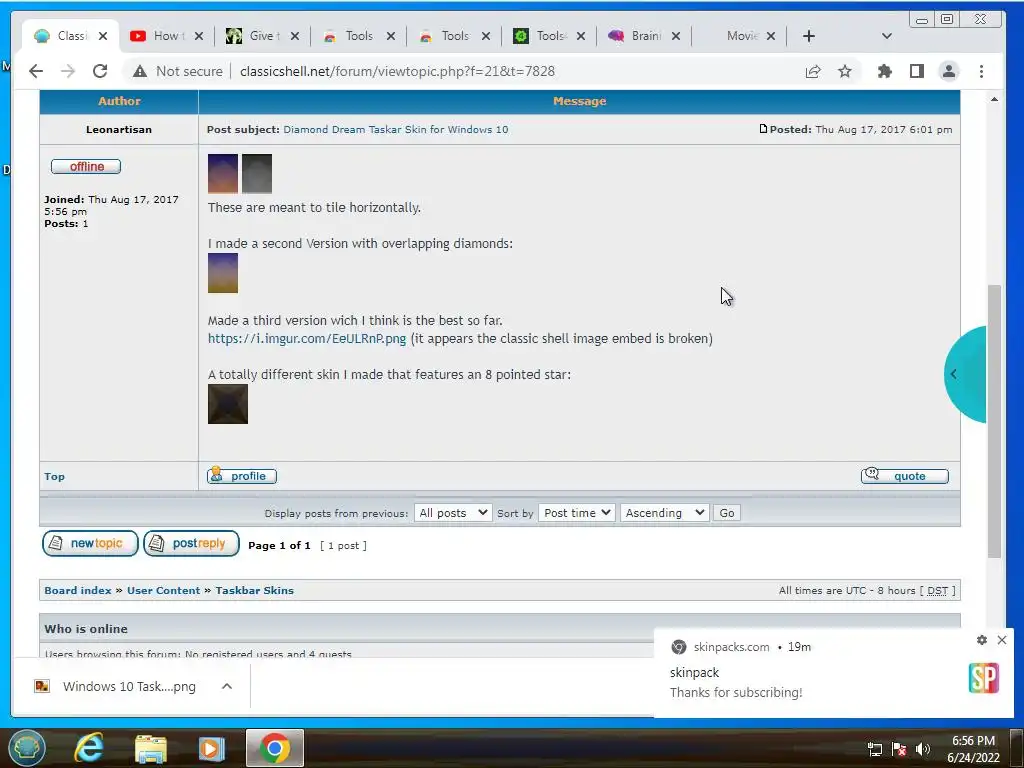Click the offline status badge
Viewport: 1024px width, 768px height.
86,167
